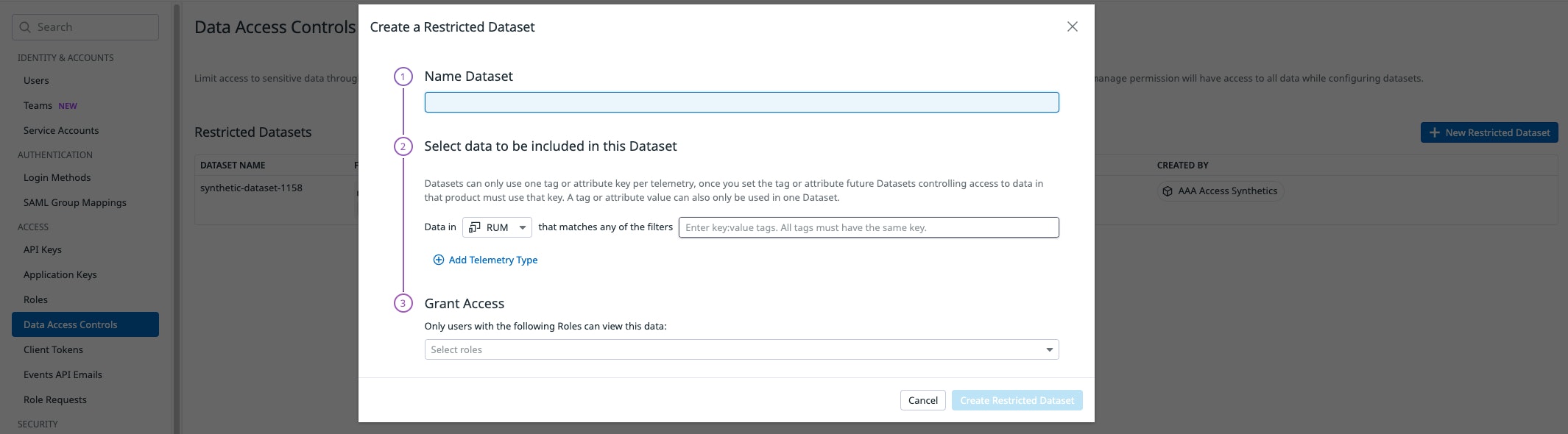Click the search magnifier icon in sidebar
The image size is (1568, 434).
pos(25,27)
